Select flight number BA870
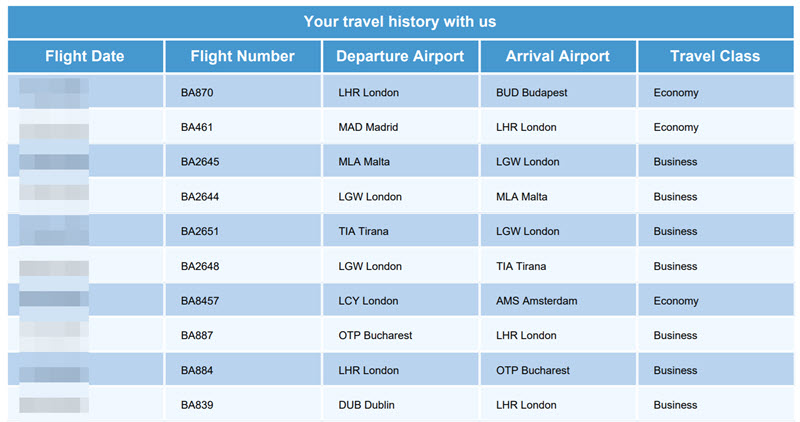The width and height of the screenshot is (800, 422). click(197, 93)
